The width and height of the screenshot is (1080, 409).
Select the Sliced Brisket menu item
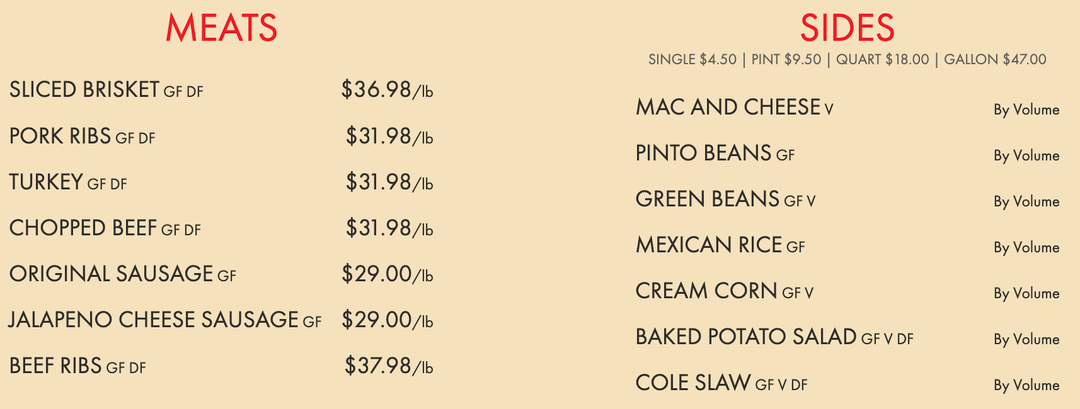point(85,90)
